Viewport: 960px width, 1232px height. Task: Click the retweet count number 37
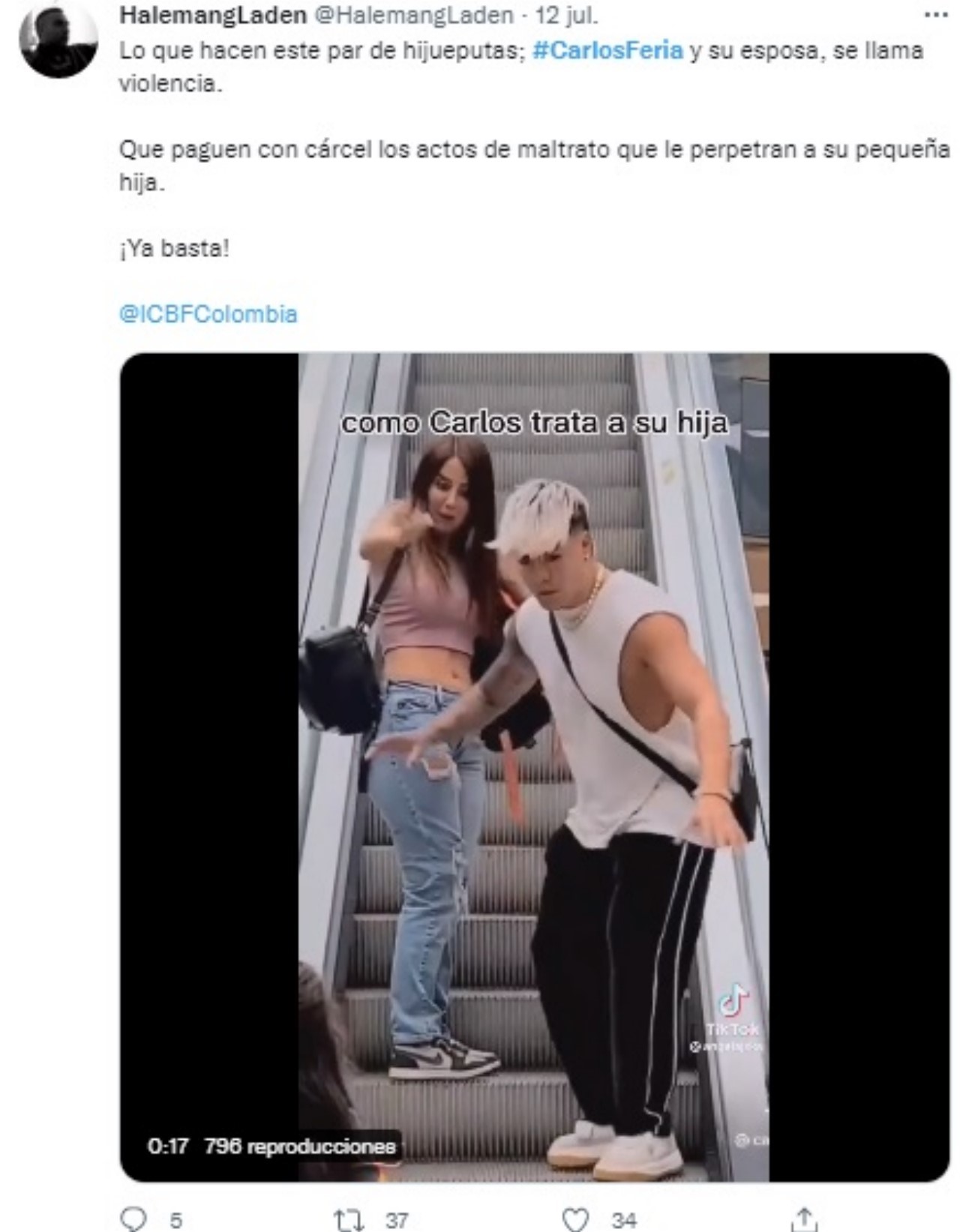tap(397, 1221)
